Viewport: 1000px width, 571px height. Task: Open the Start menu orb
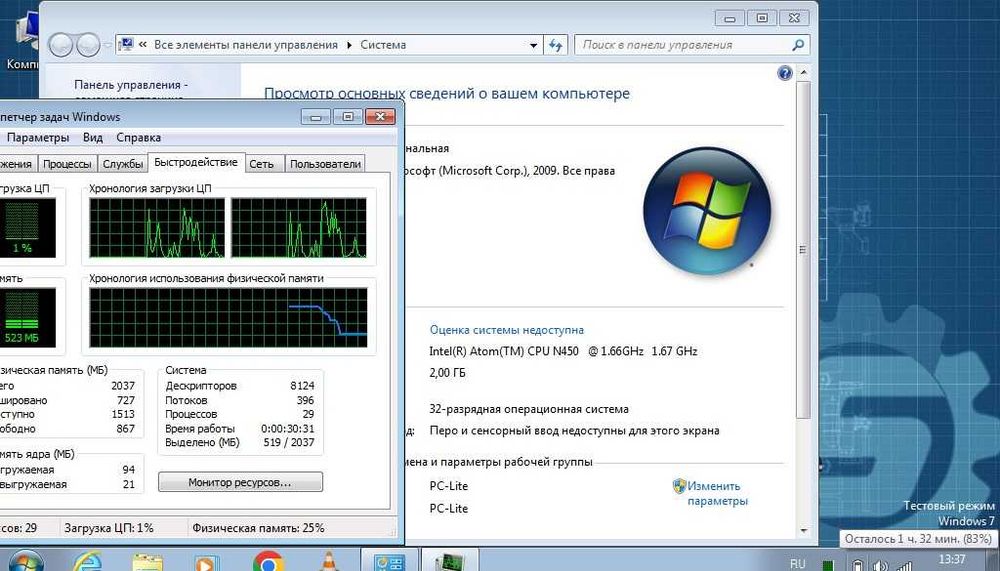(26, 563)
